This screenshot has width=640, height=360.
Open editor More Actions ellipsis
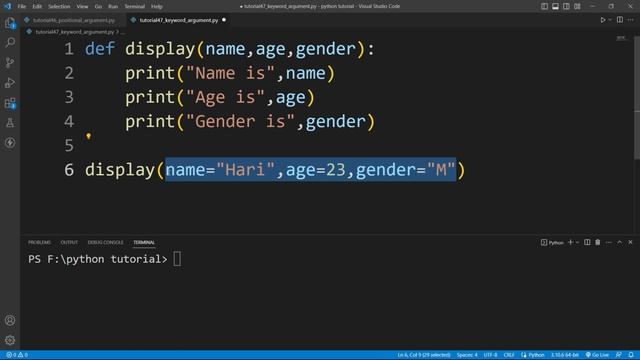[630, 20]
